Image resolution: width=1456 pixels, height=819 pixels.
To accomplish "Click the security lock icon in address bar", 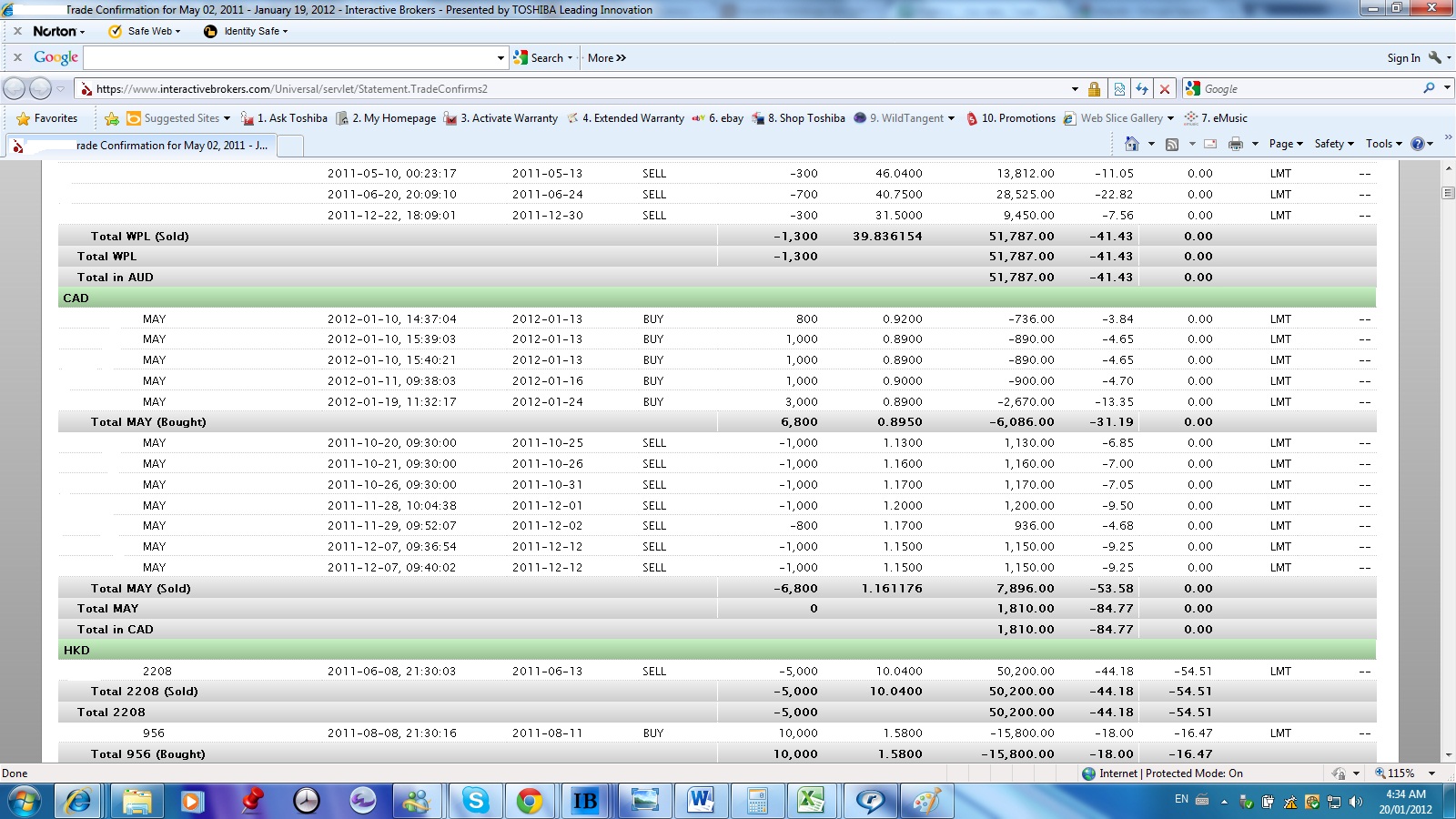I will tap(1094, 89).
